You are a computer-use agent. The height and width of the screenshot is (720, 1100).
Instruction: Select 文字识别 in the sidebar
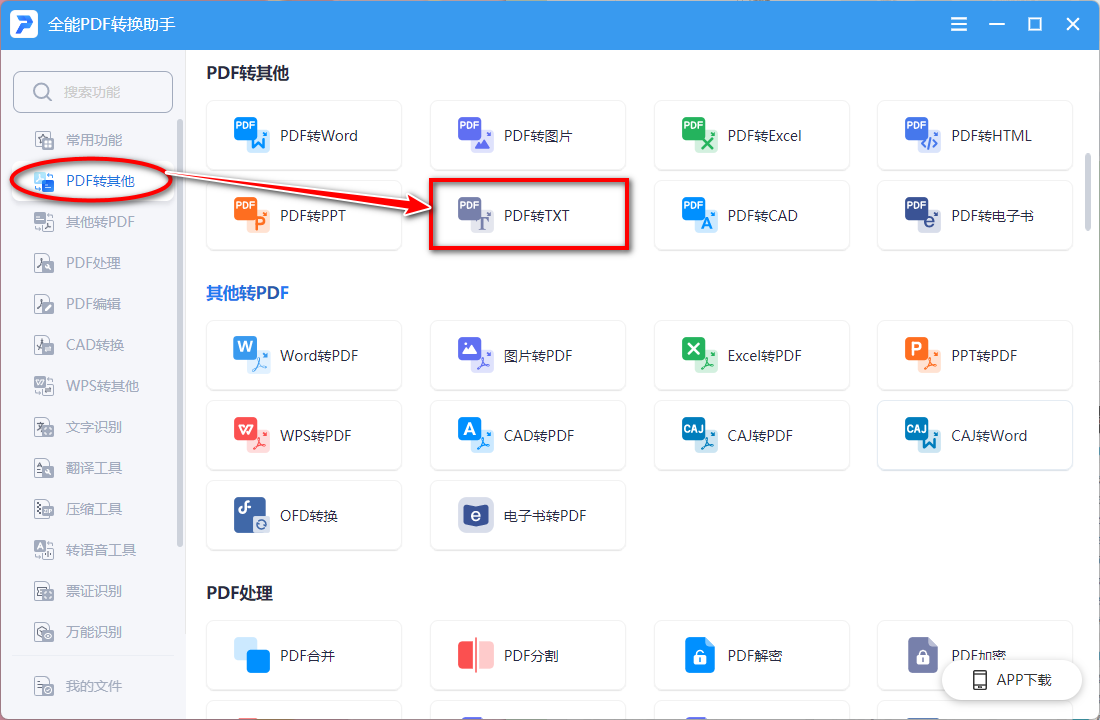click(x=93, y=427)
